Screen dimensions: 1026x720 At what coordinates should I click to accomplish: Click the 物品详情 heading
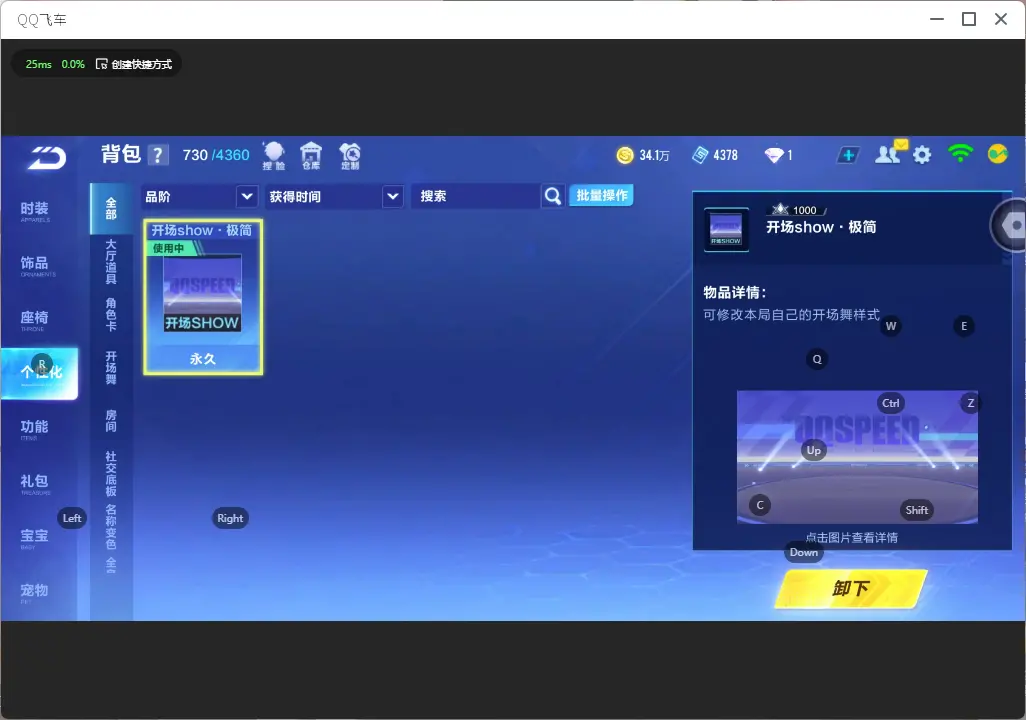(734, 293)
